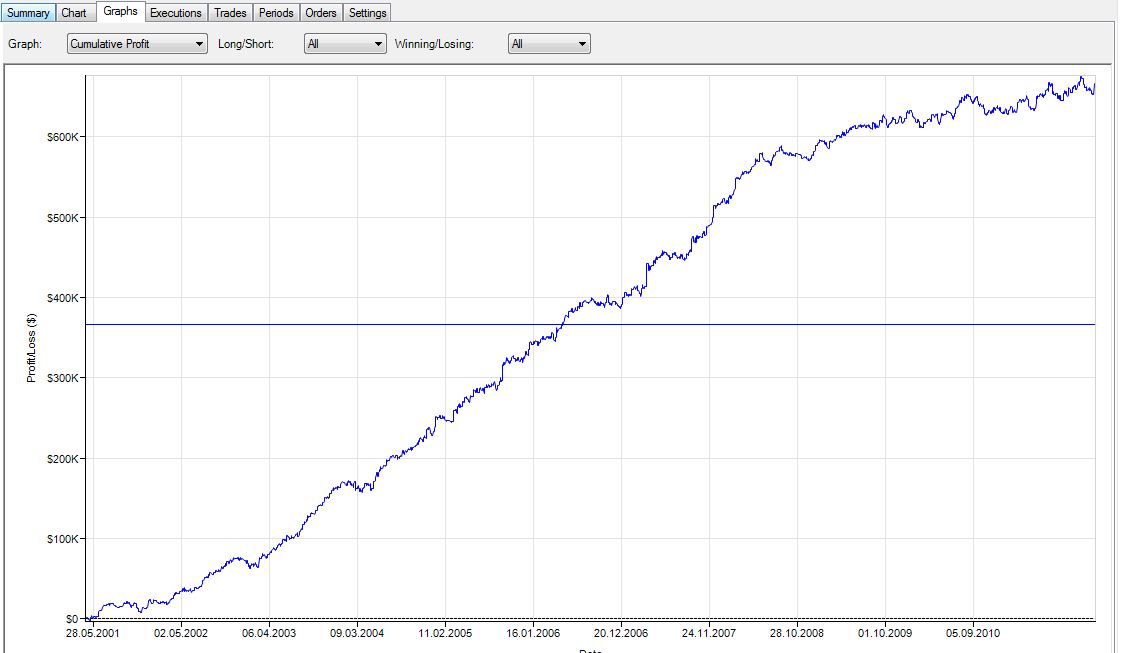Click the $600K y-axis label
This screenshot has height=653, width=1121.
[62, 137]
